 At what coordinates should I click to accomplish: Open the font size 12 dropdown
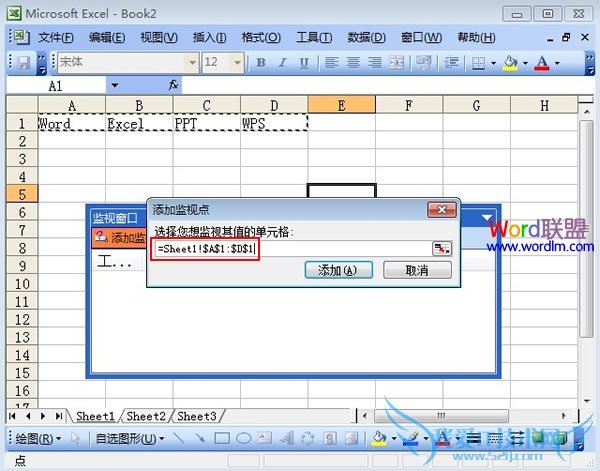tap(237, 62)
